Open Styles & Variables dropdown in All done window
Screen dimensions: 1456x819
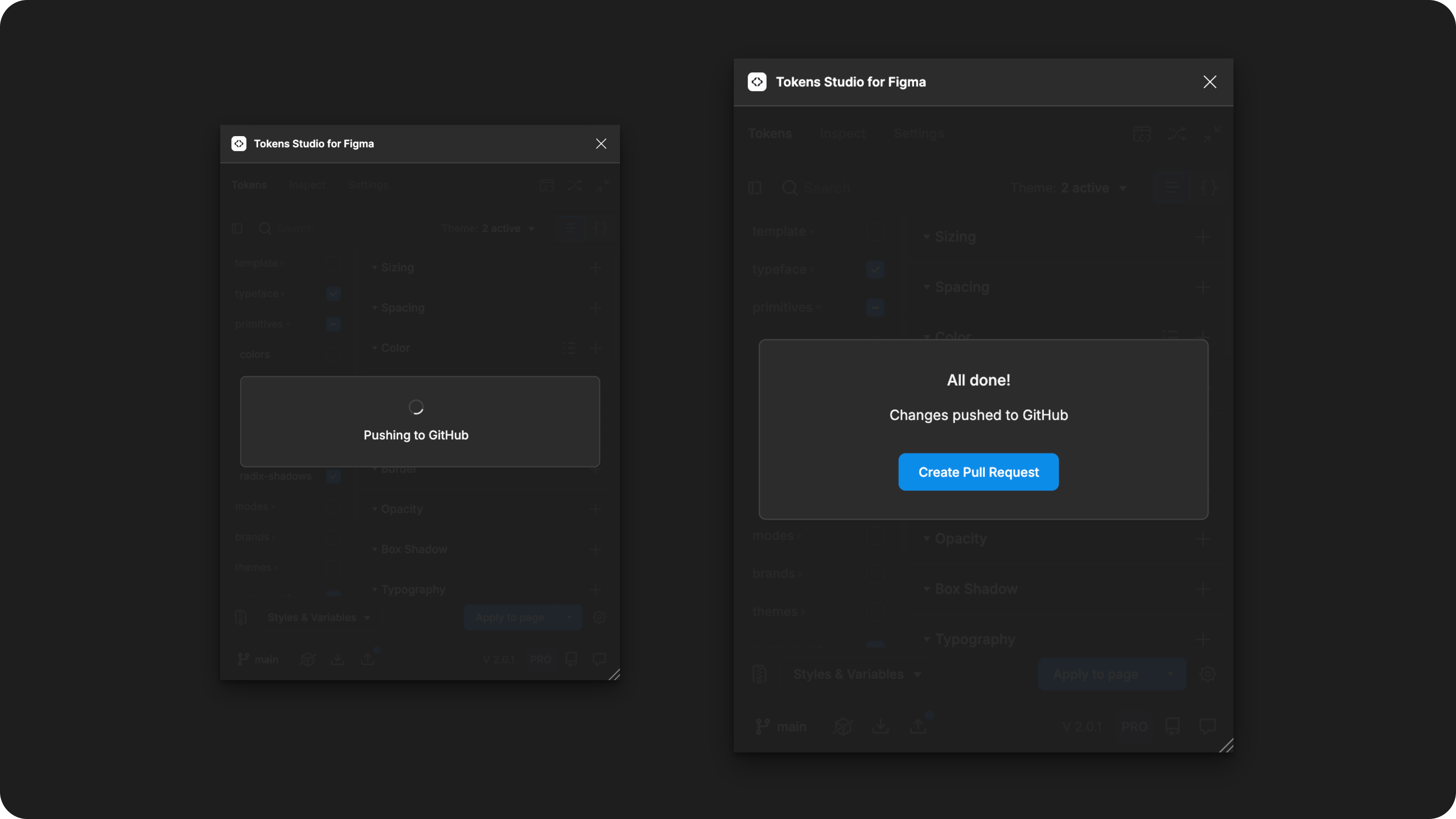click(857, 674)
